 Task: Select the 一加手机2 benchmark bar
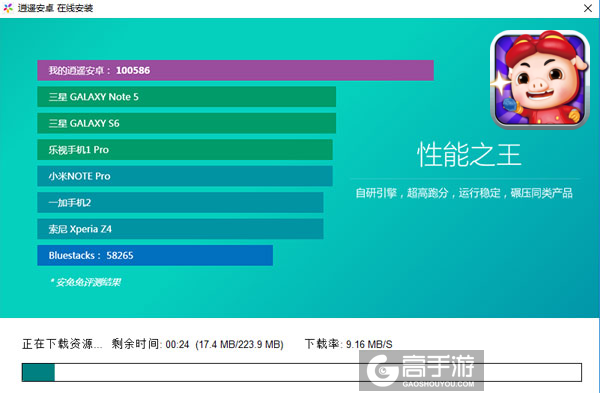(x=180, y=202)
